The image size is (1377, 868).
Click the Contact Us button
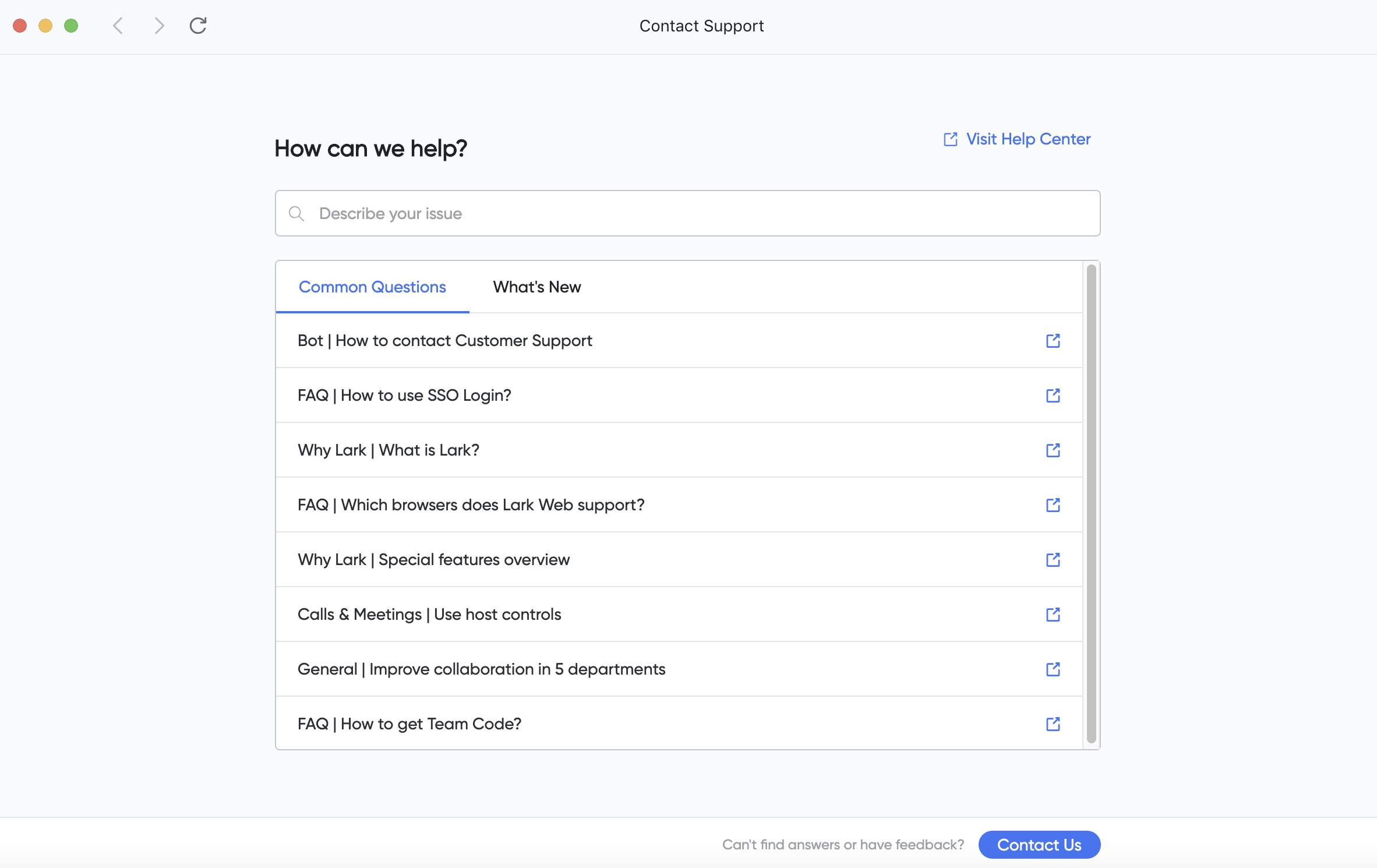[1039, 845]
